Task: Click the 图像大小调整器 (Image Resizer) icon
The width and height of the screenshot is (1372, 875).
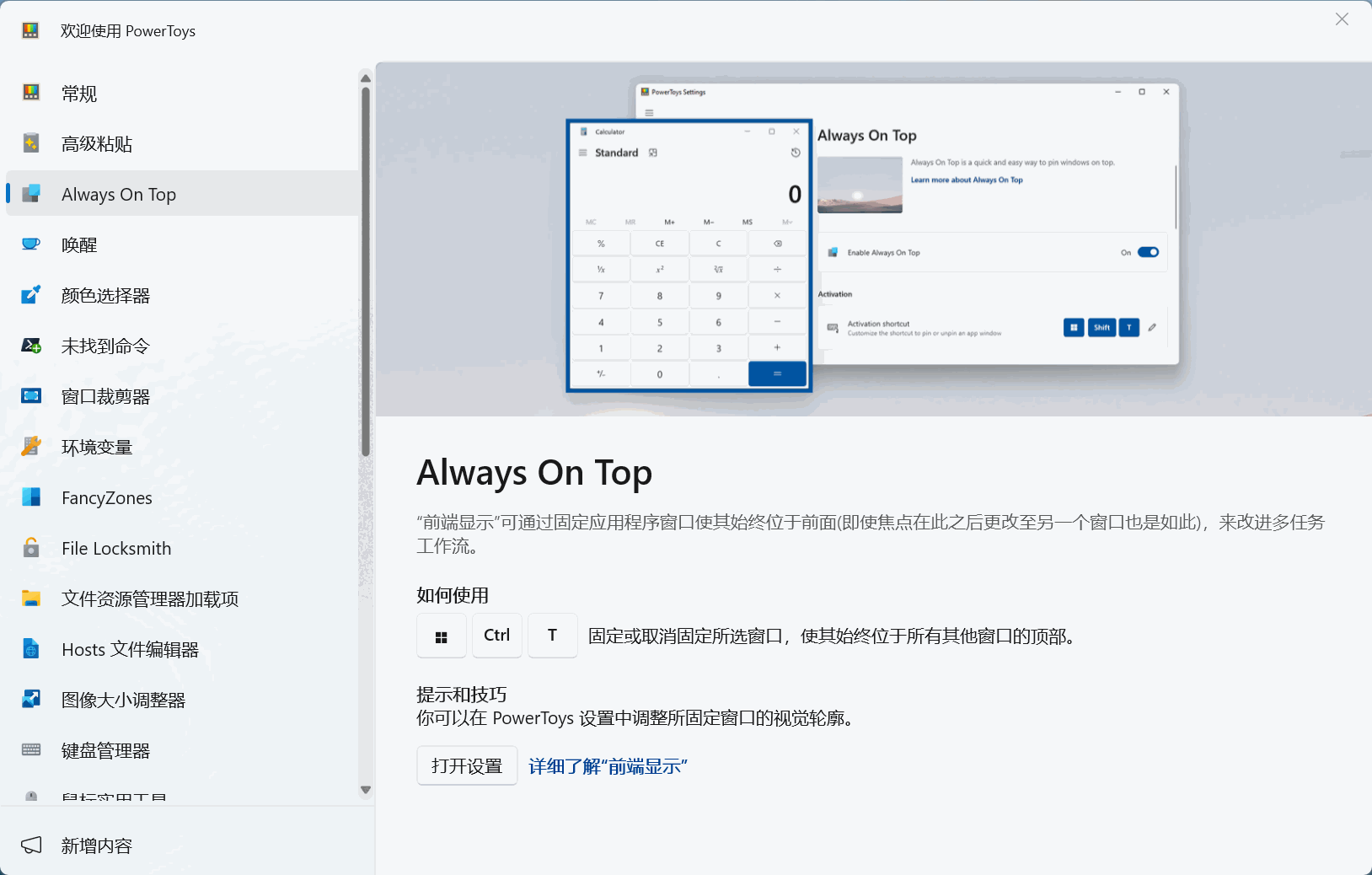Action: click(x=31, y=700)
